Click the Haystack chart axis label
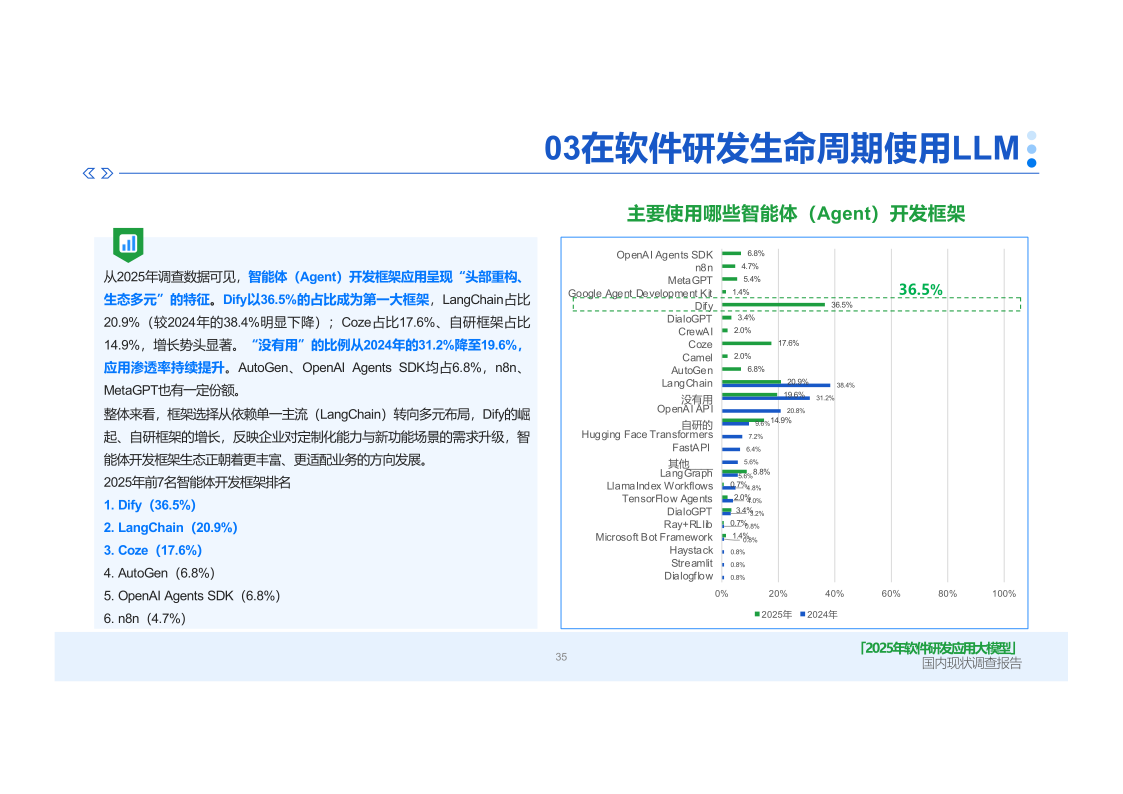This screenshot has height=794, width=1123. [691, 551]
